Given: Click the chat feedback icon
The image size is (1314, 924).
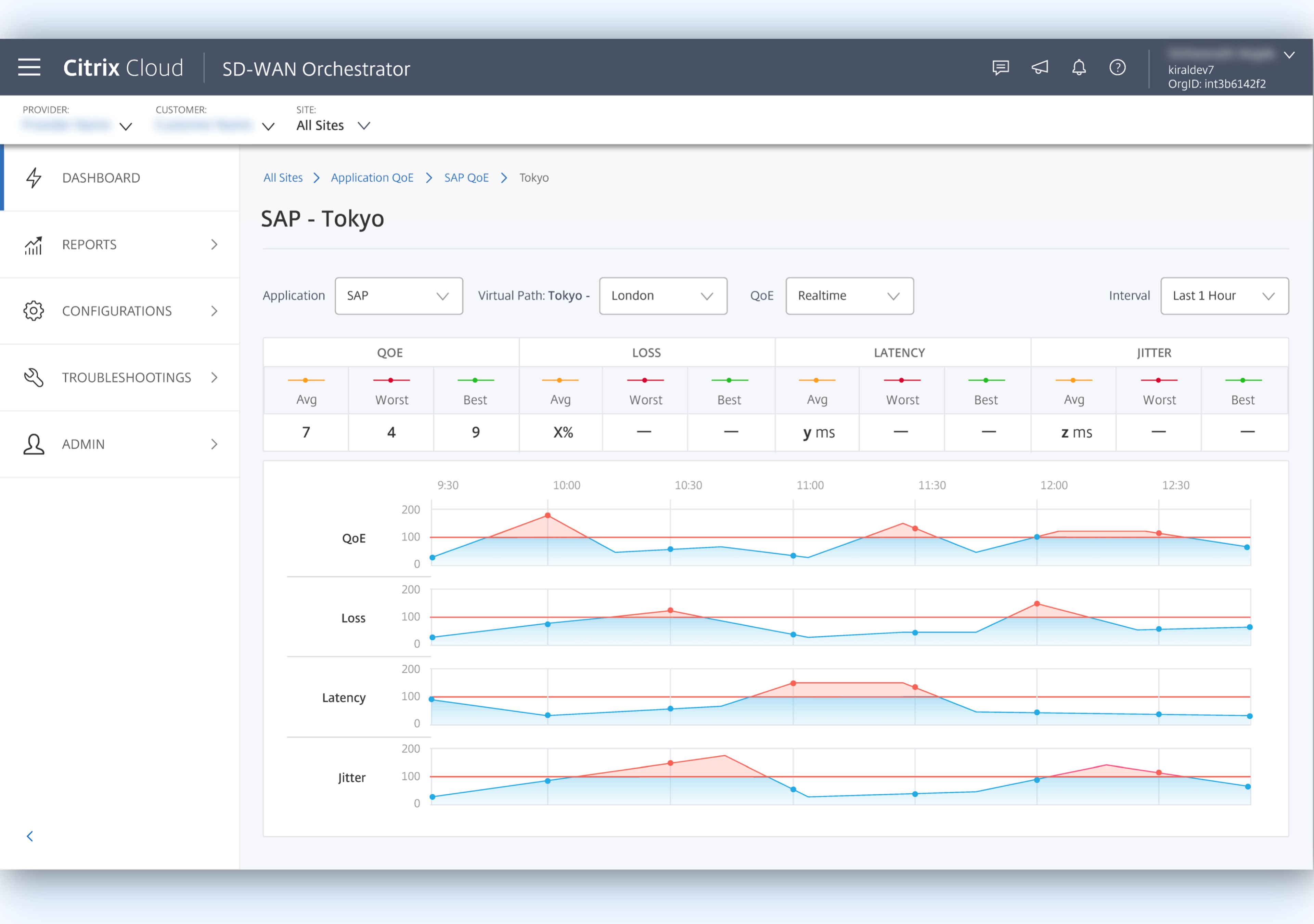Looking at the screenshot, I should pos(1000,67).
